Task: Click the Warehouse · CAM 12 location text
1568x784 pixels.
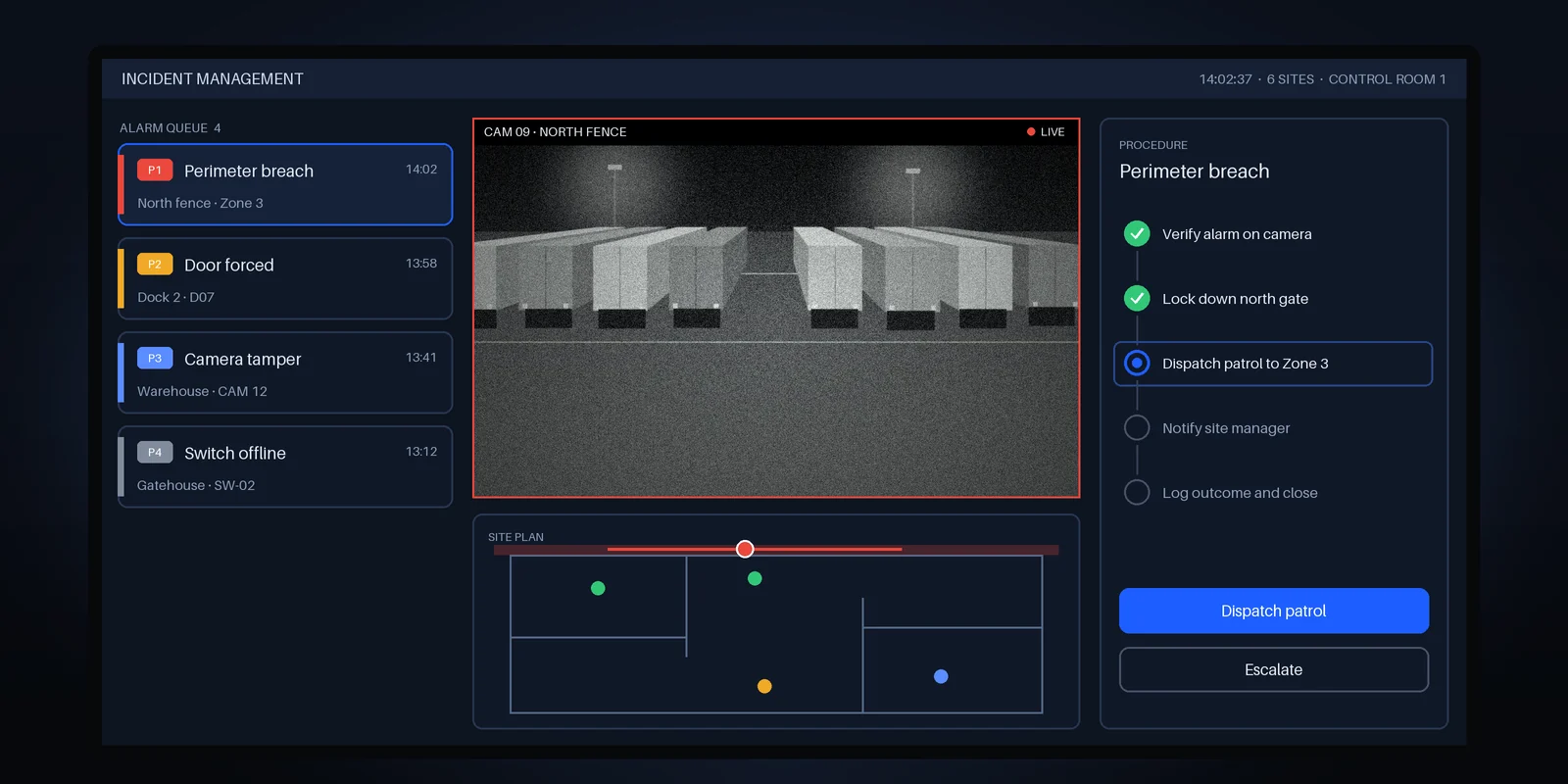Action: pyautogui.click(x=202, y=391)
